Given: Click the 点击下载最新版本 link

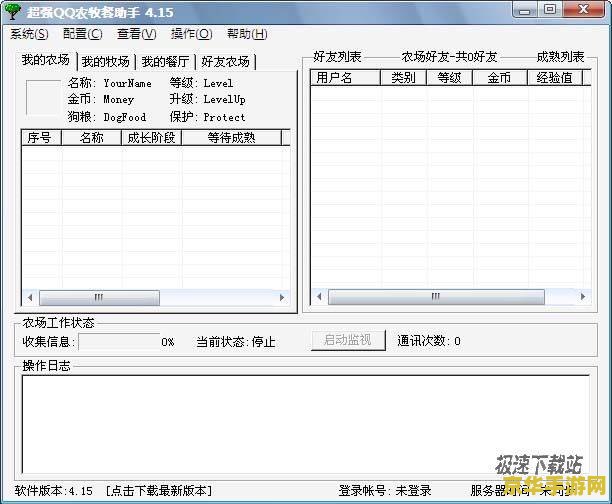Looking at the screenshot, I should [158, 491].
